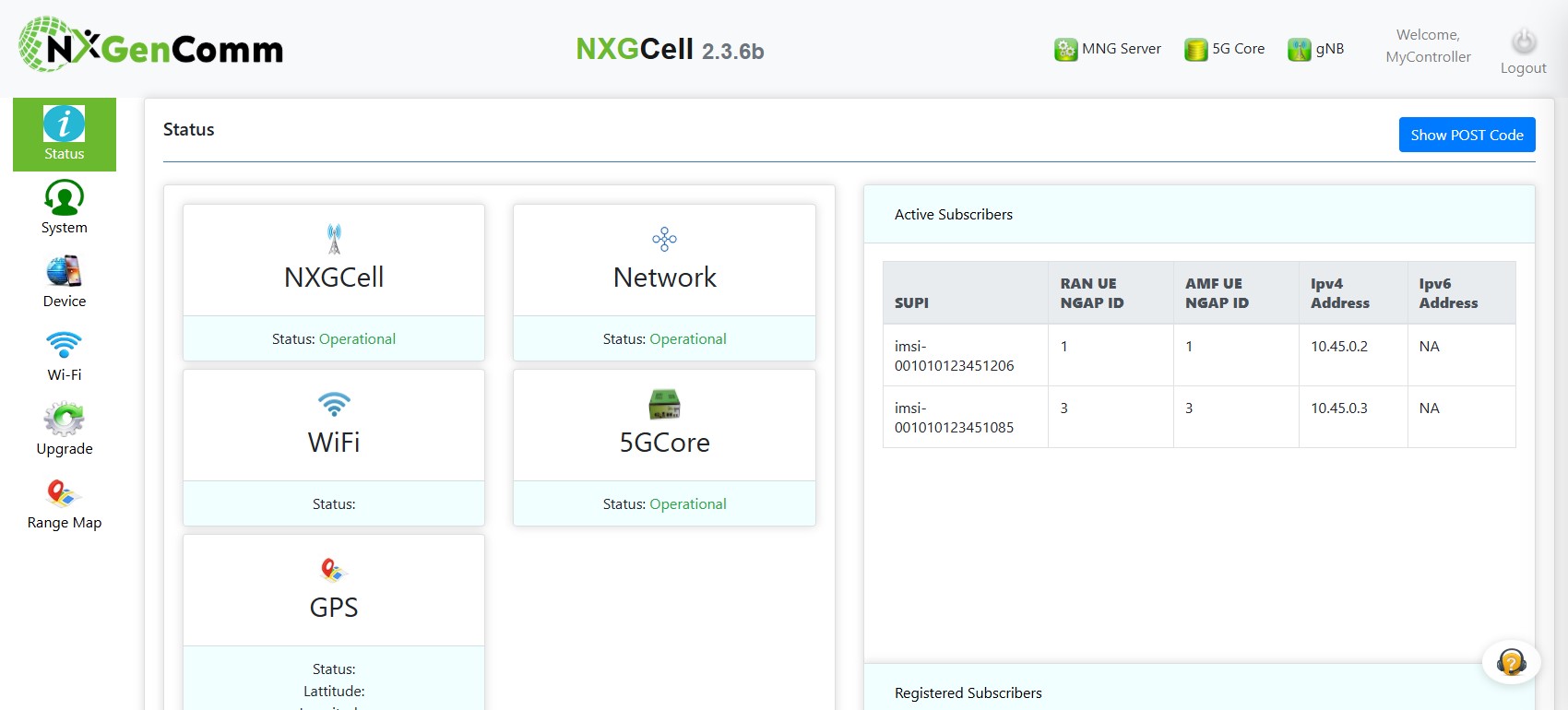
Task: Click the Show POST Code button
Action: tap(1467, 135)
